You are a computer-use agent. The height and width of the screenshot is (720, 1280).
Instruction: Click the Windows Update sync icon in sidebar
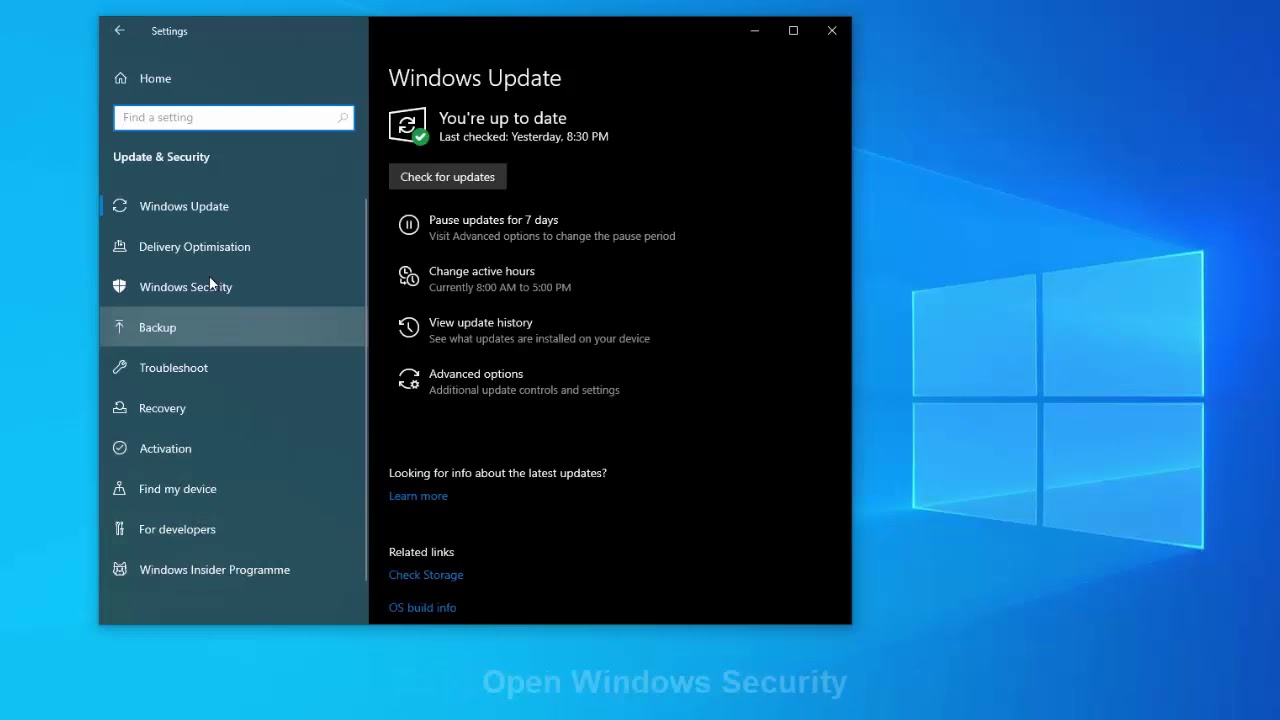click(120, 206)
